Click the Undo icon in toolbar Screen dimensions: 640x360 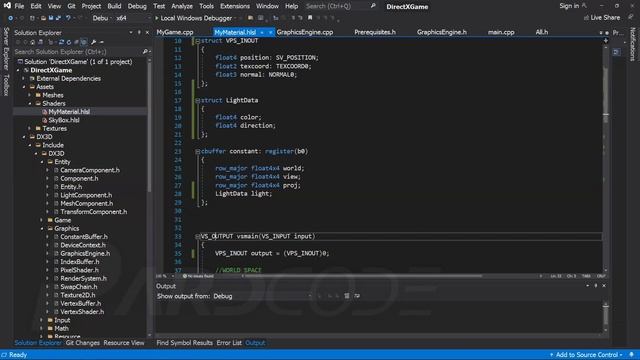[68, 18]
